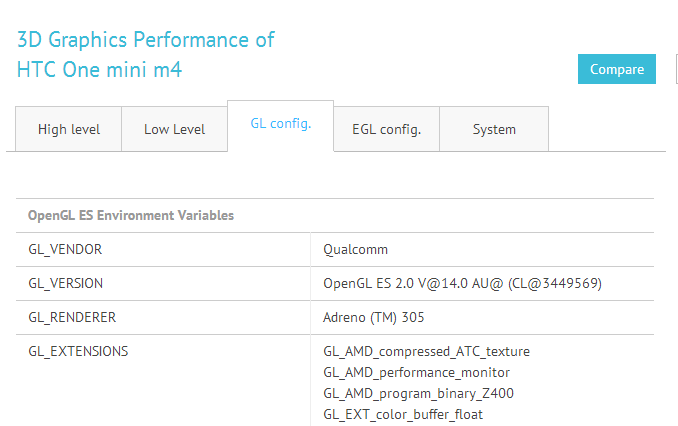Open the Low Level tab
Screen dimensions: 678x426
(174, 129)
